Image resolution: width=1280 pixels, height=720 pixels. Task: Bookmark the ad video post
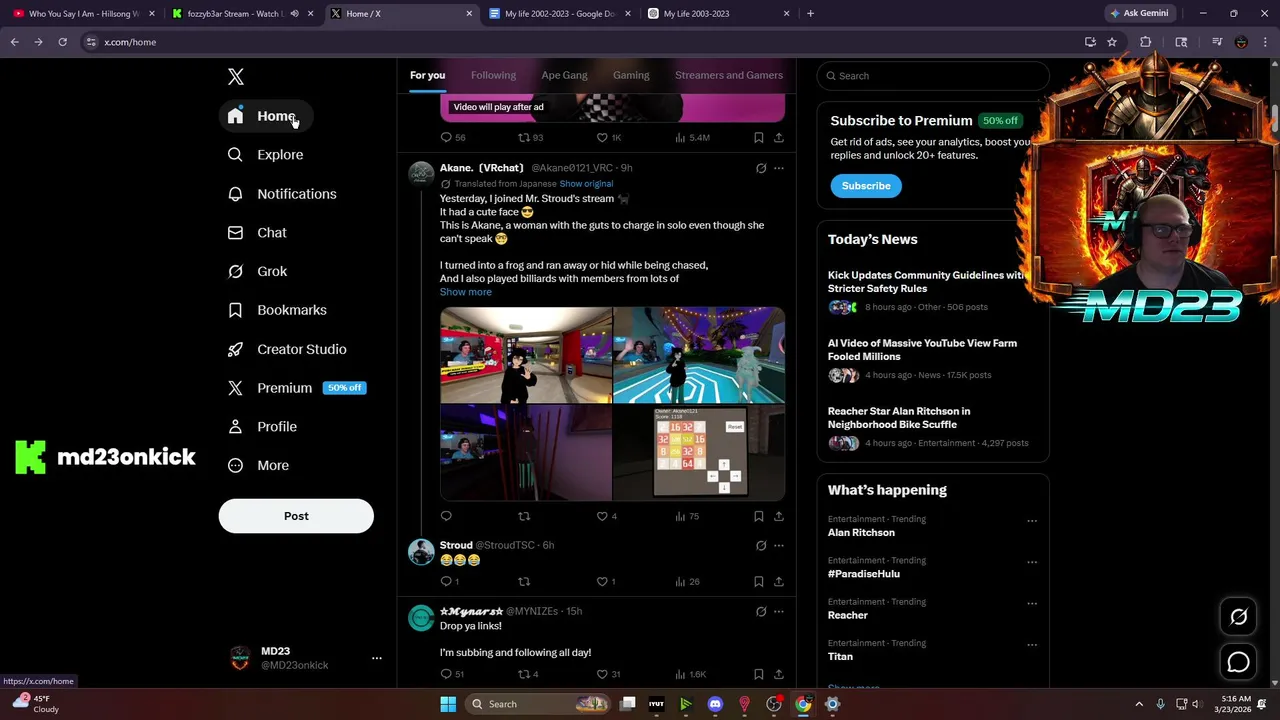point(758,137)
